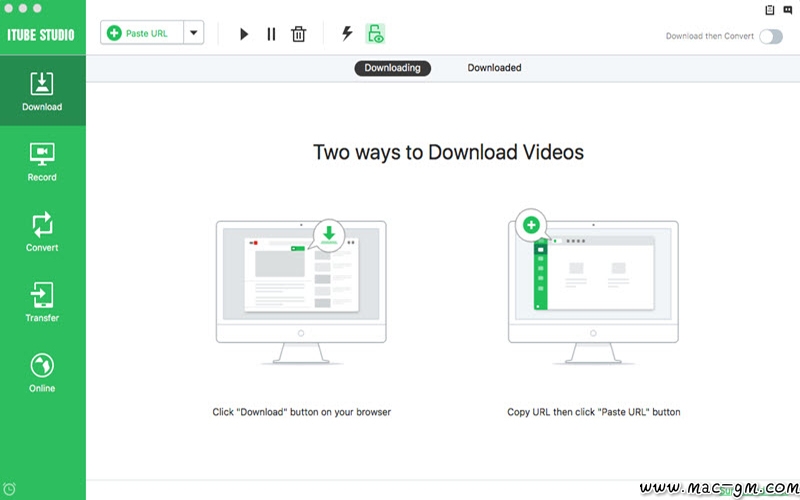Click the ITUBE STUDIO logo
The height and width of the screenshot is (500, 800).
pyautogui.click(x=41, y=35)
